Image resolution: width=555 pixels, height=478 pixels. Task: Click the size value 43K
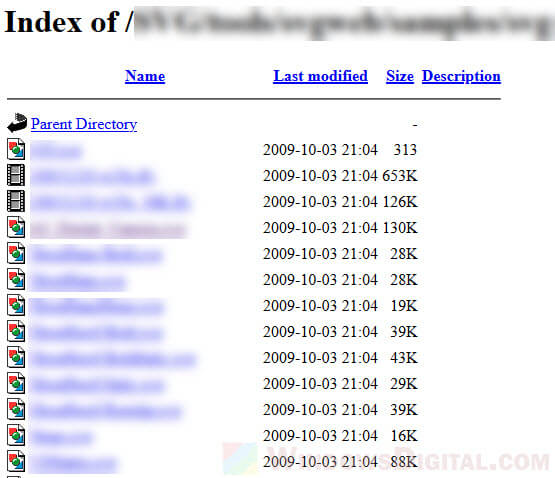pos(404,358)
